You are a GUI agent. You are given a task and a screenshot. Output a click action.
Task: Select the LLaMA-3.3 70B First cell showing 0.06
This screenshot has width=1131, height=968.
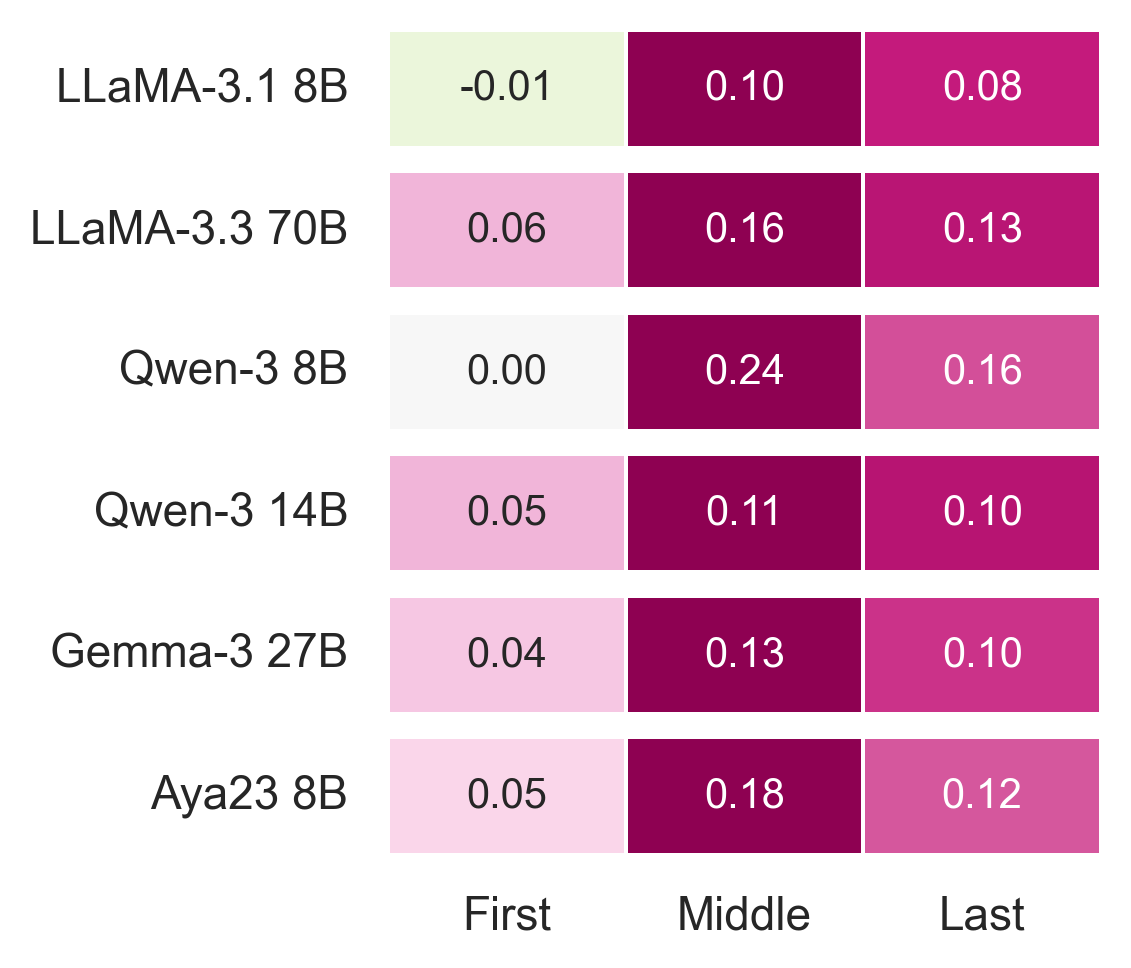click(x=507, y=230)
